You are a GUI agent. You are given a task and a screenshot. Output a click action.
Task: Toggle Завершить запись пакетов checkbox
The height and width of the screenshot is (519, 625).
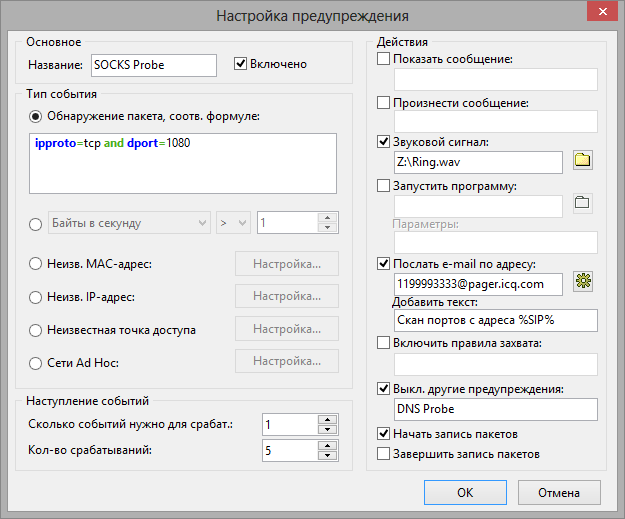(x=383, y=454)
